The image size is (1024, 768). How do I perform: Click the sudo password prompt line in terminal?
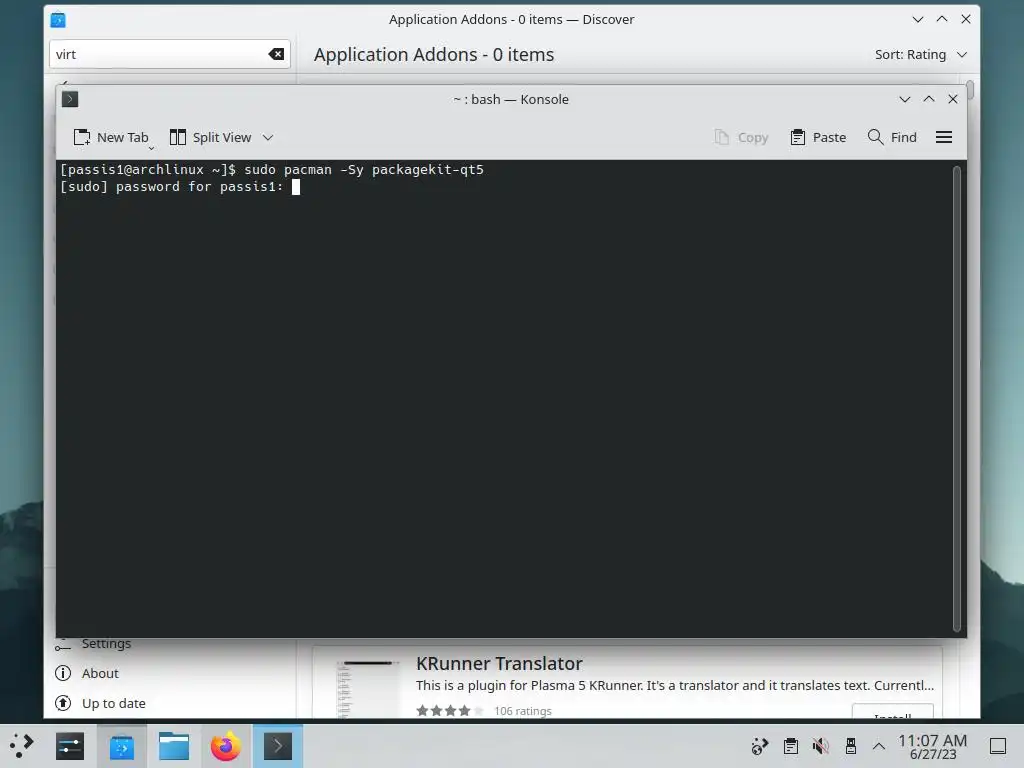coord(180,187)
